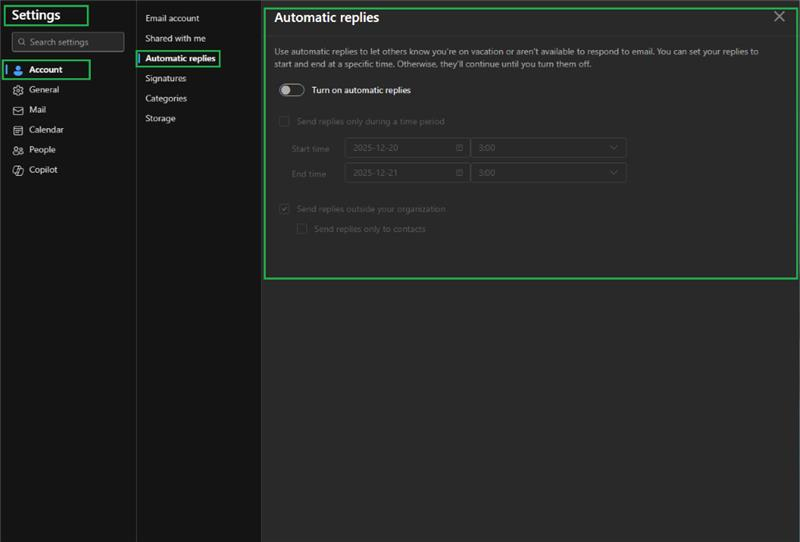Screen dimensions: 800x542
Task: Click the Copilot icon in sidebar
Action: 18,170
